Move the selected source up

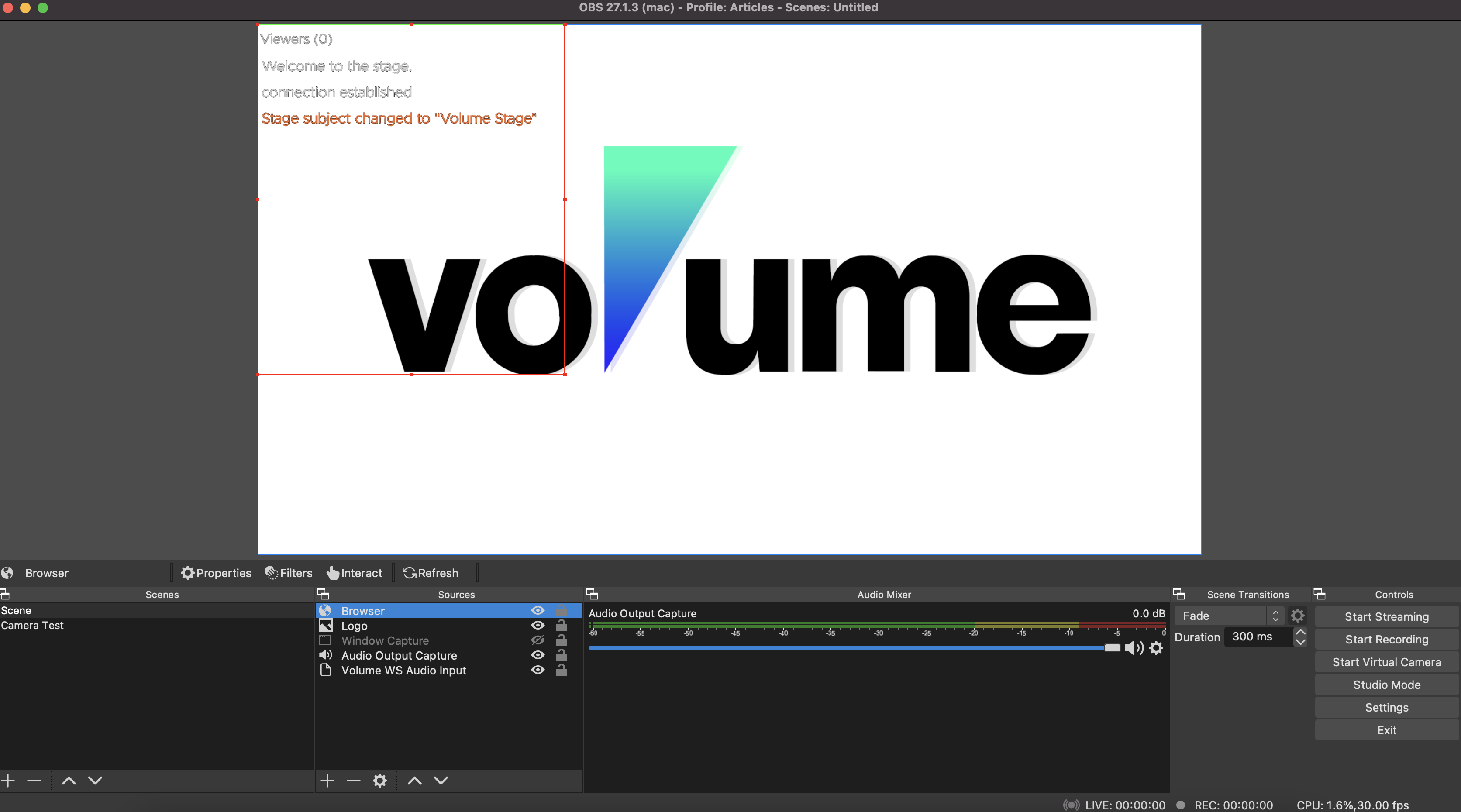(415, 780)
